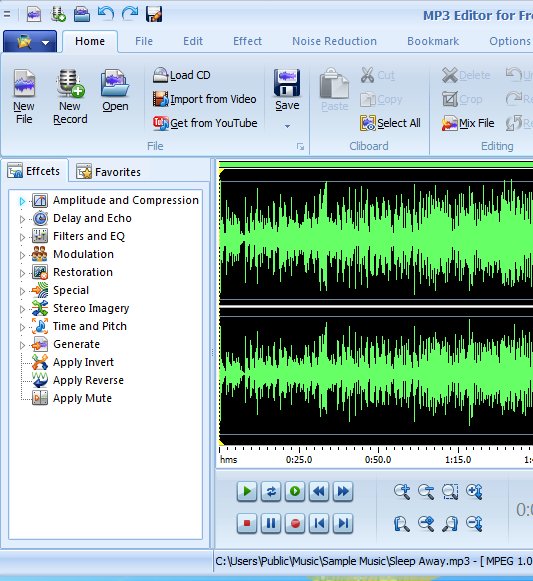
Task: Click vertical zoom in icon
Action: (474, 492)
